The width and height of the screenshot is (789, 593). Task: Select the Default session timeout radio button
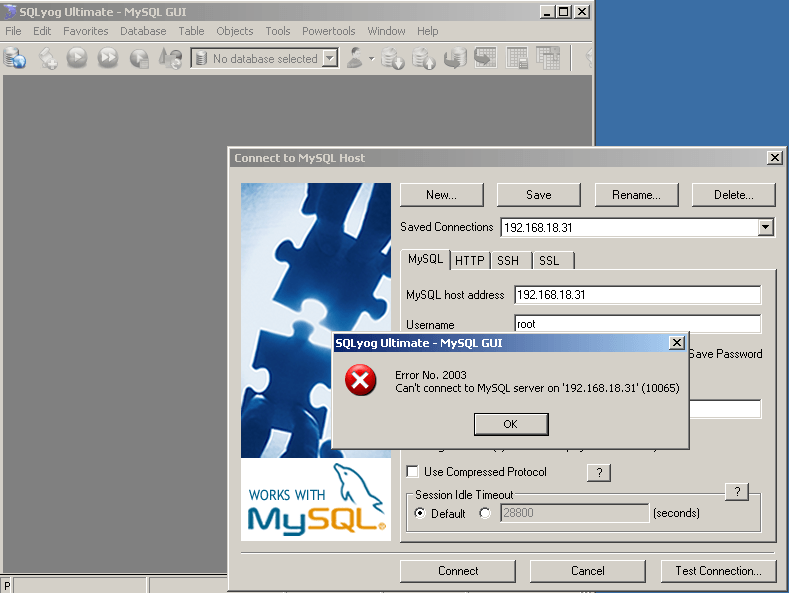pyautogui.click(x=420, y=513)
